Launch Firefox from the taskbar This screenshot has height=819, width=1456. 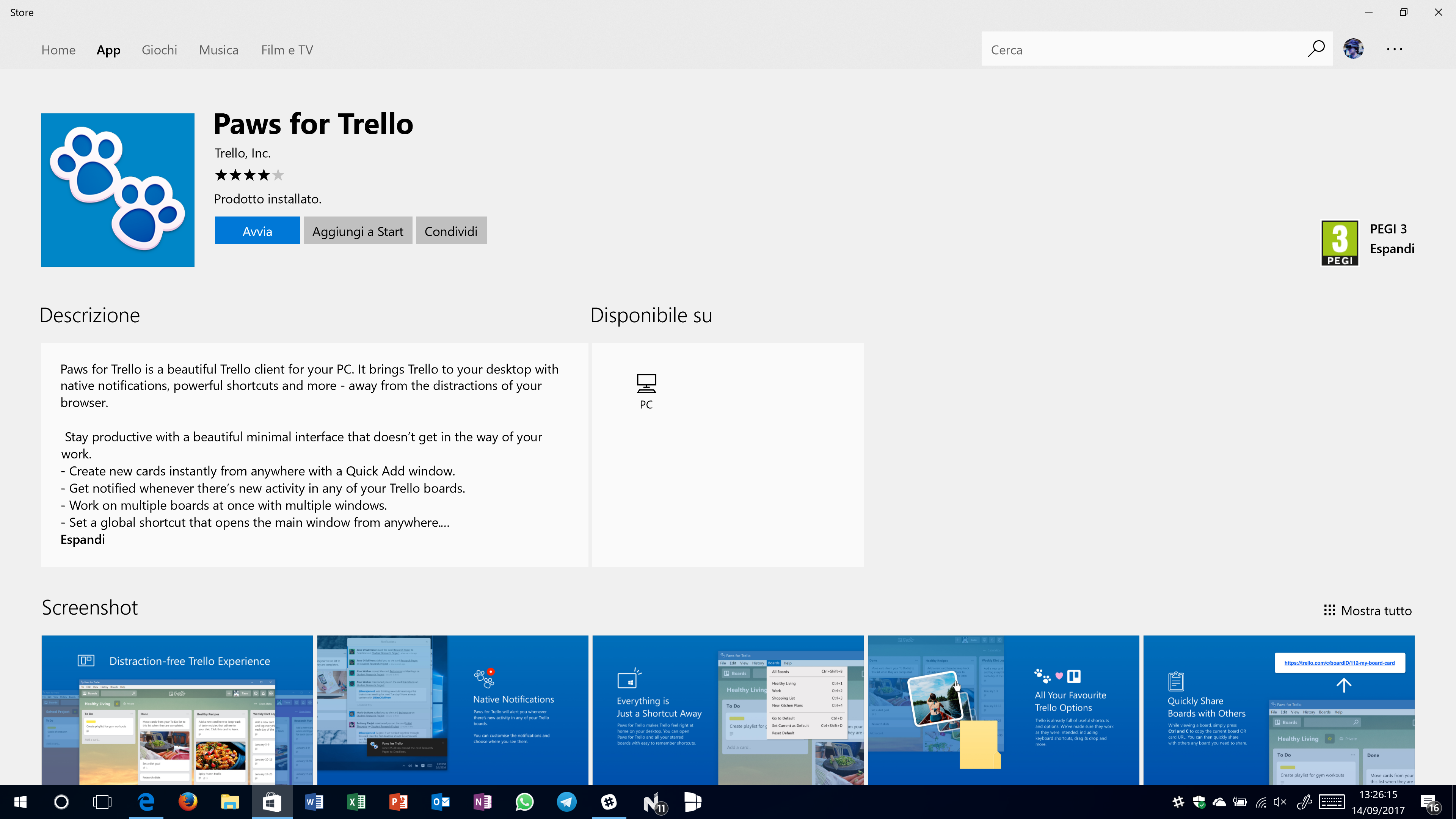(188, 802)
